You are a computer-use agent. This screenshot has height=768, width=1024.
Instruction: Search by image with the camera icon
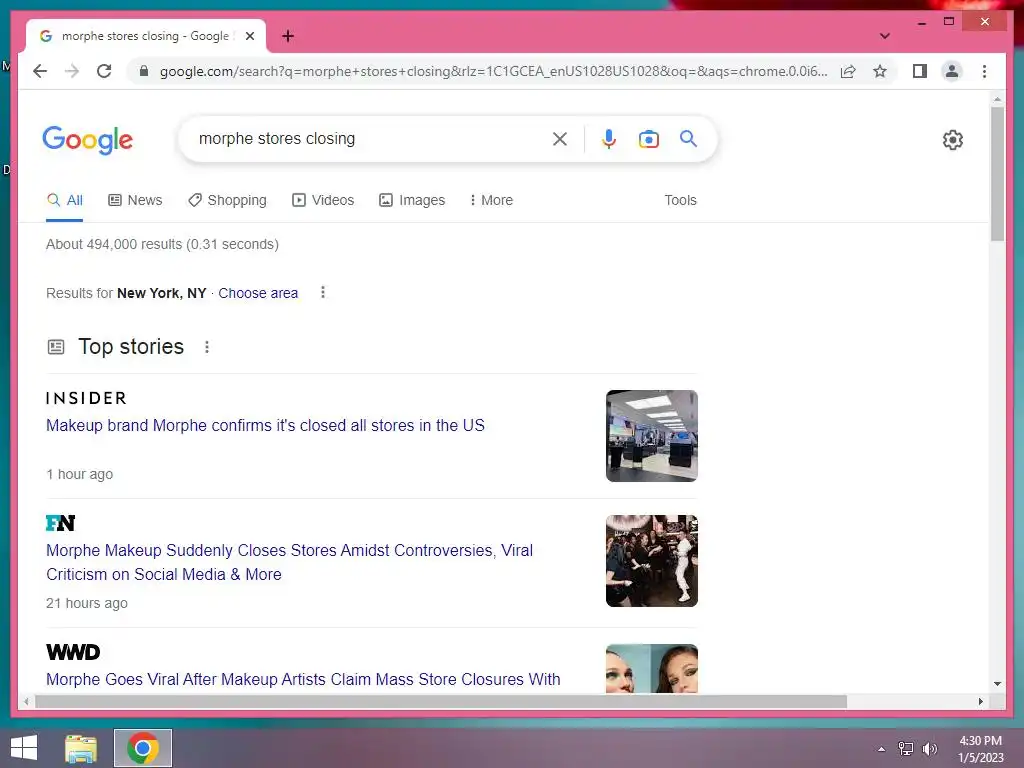click(x=648, y=138)
